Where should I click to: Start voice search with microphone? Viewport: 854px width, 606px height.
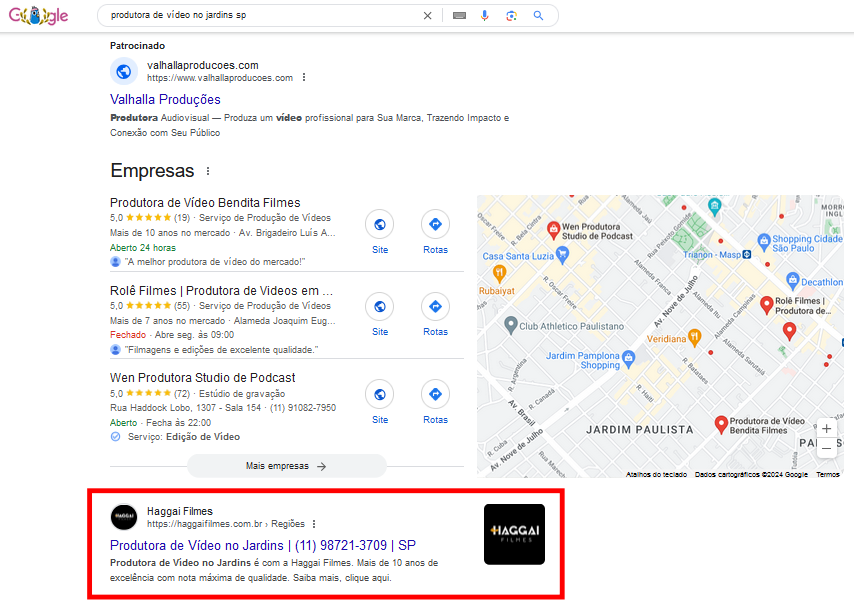485,16
